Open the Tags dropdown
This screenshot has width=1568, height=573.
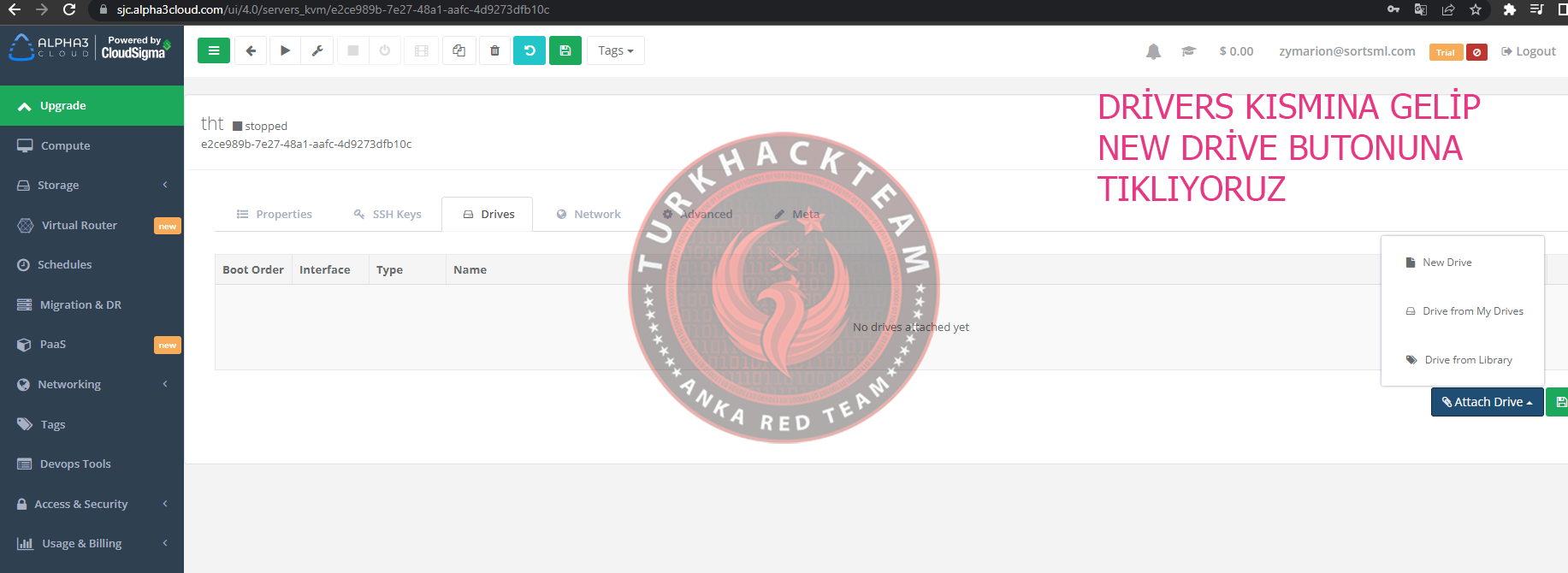click(x=616, y=50)
